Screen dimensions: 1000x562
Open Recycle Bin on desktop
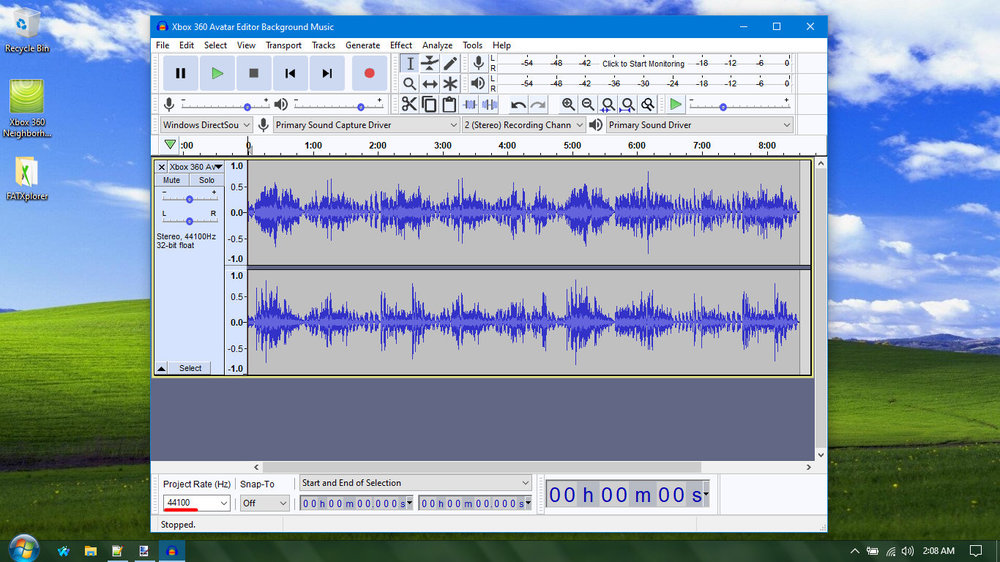pyautogui.click(x=26, y=30)
